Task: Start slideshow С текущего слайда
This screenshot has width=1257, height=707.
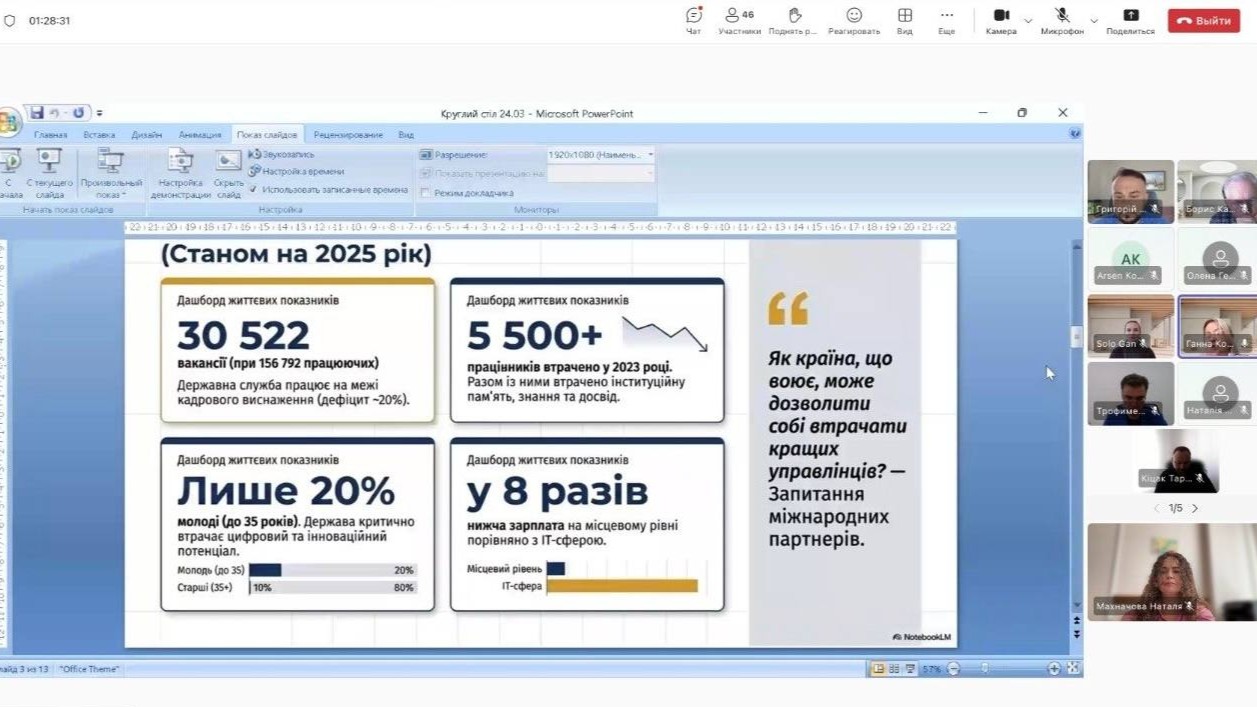Action: 49,161
